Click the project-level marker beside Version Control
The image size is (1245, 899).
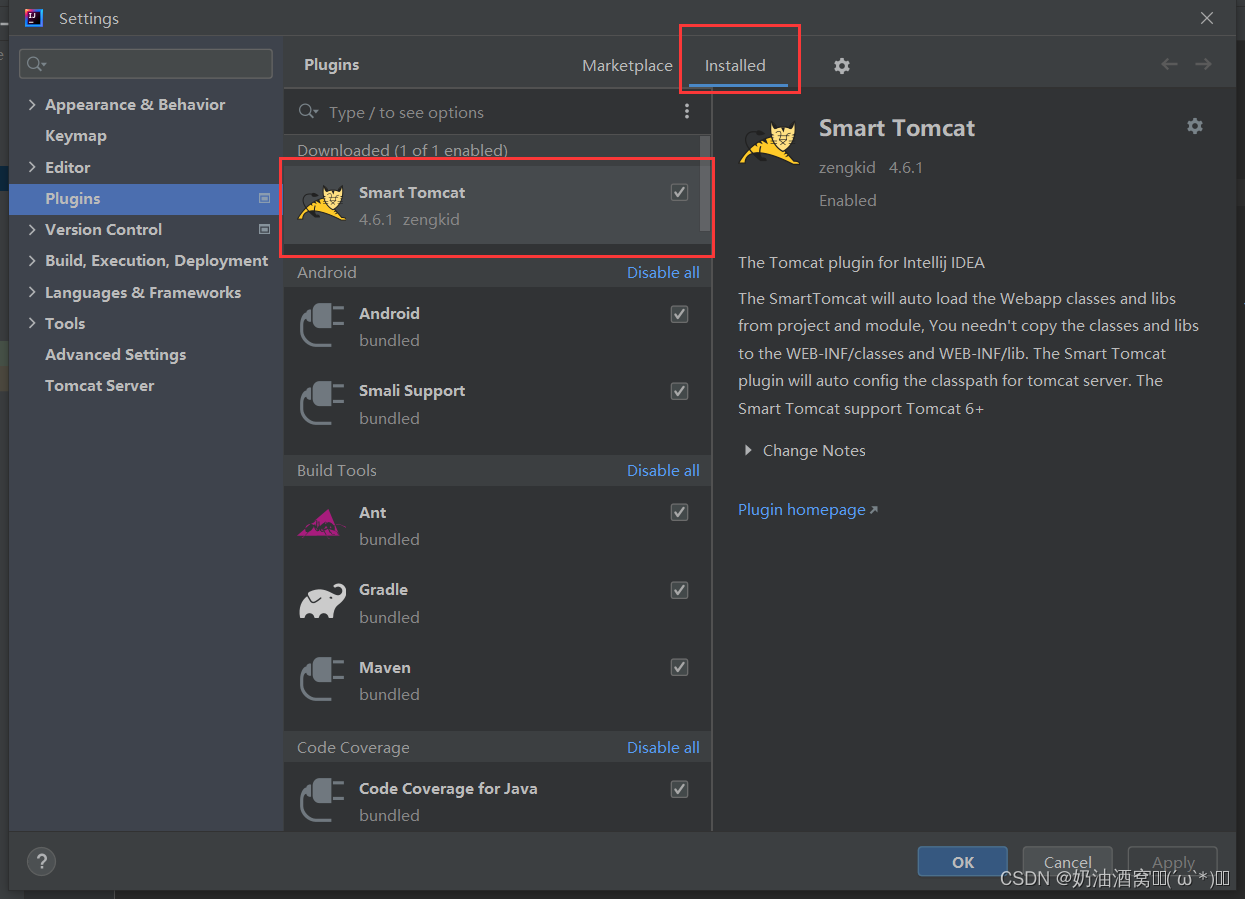(264, 229)
